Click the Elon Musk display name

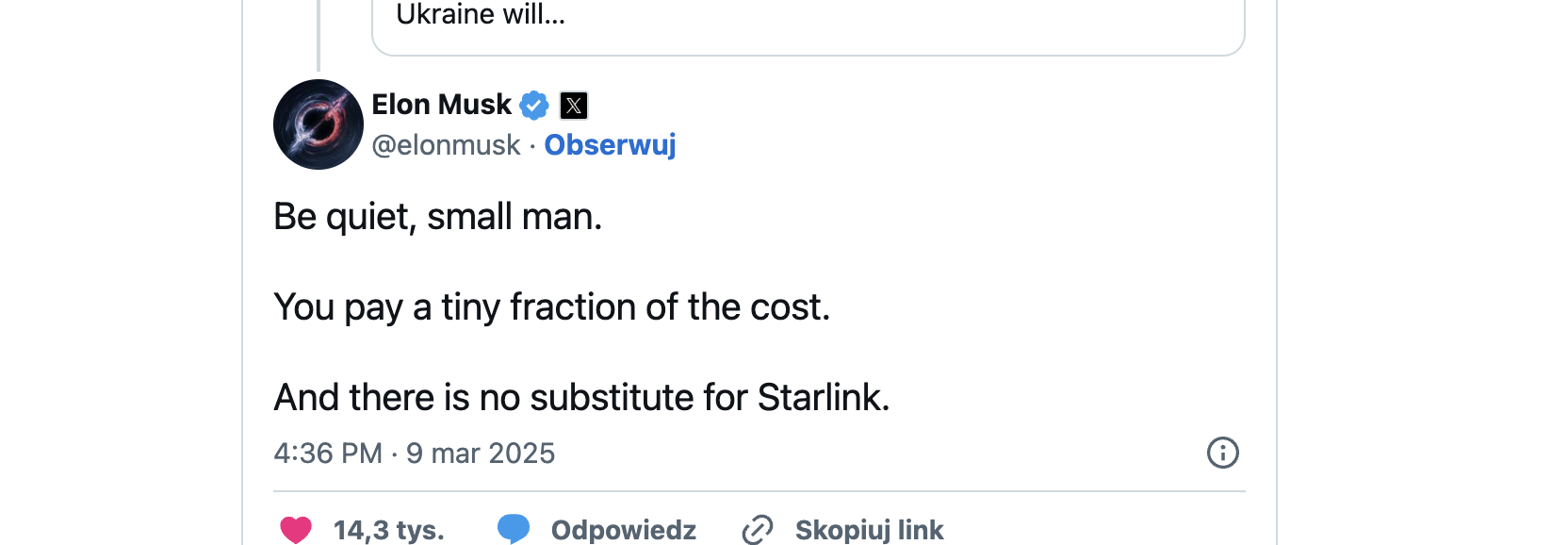tap(441, 105)
